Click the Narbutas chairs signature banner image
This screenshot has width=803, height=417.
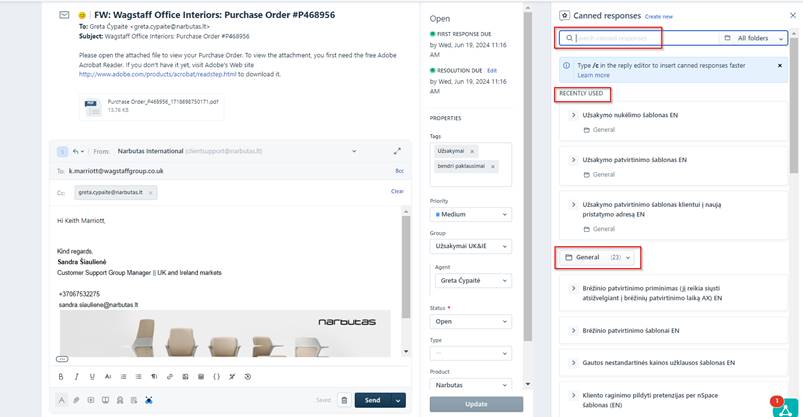[225, 333]
